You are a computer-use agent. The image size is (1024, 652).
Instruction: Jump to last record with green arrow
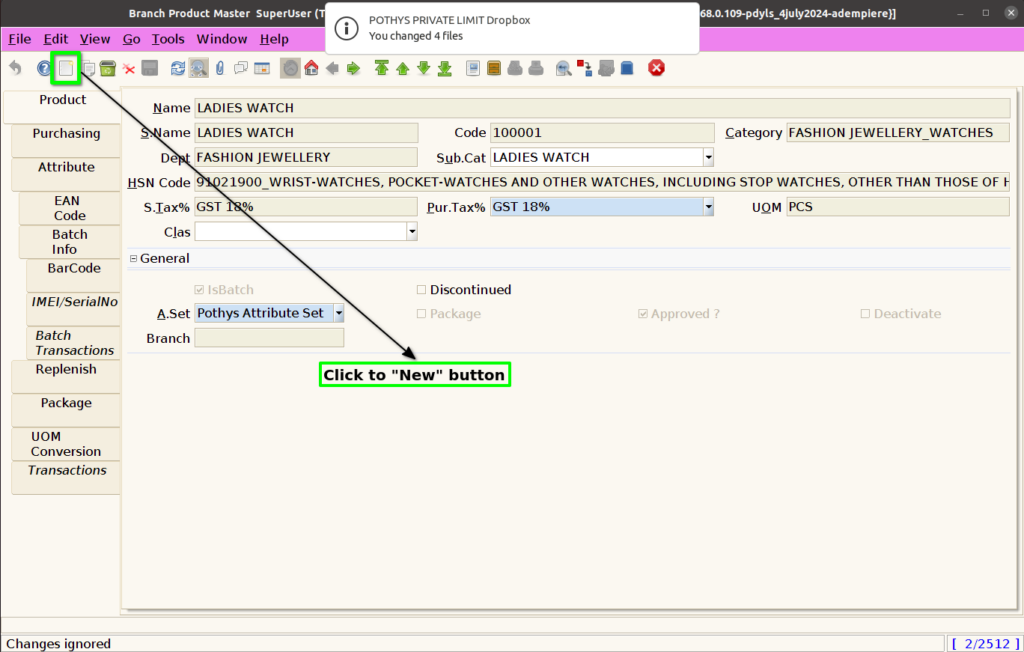tap(445, 68)
